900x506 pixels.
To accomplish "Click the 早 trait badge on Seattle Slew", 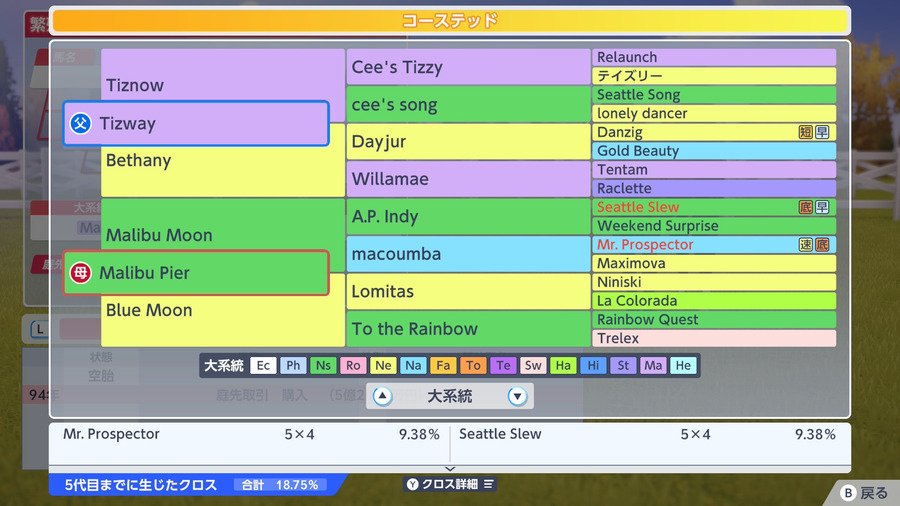I will (822, 207).
